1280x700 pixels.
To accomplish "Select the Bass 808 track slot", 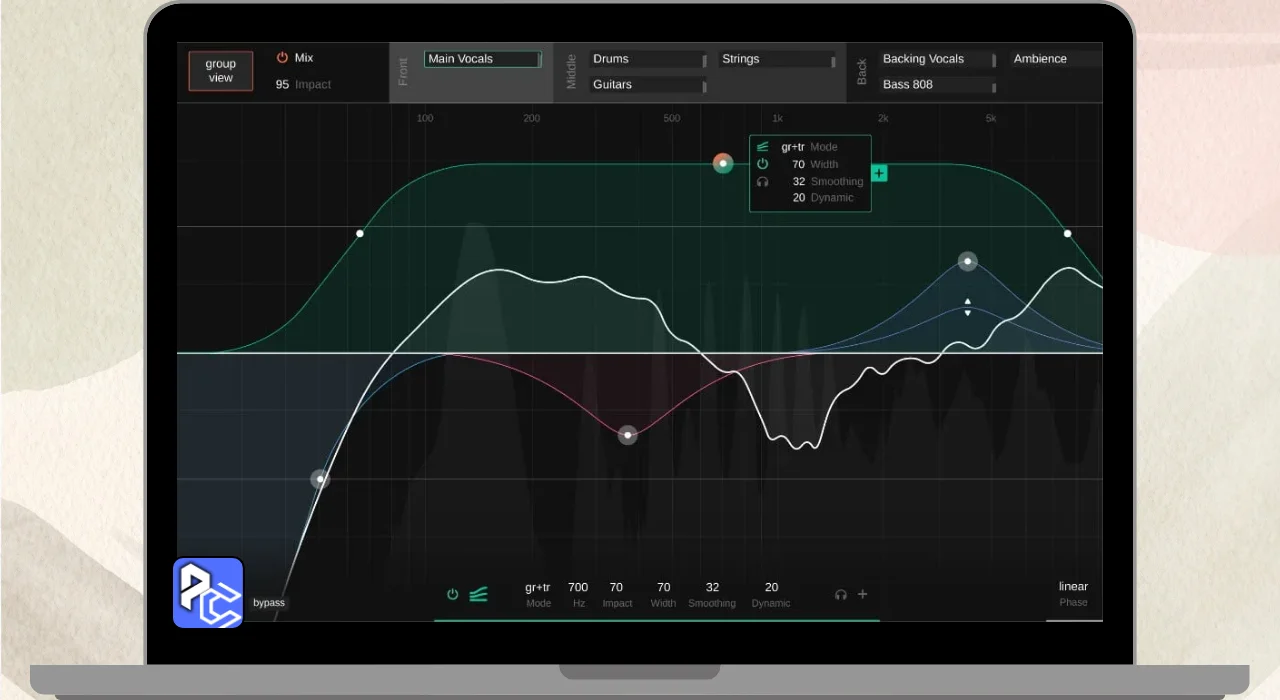I will [937, 85].
